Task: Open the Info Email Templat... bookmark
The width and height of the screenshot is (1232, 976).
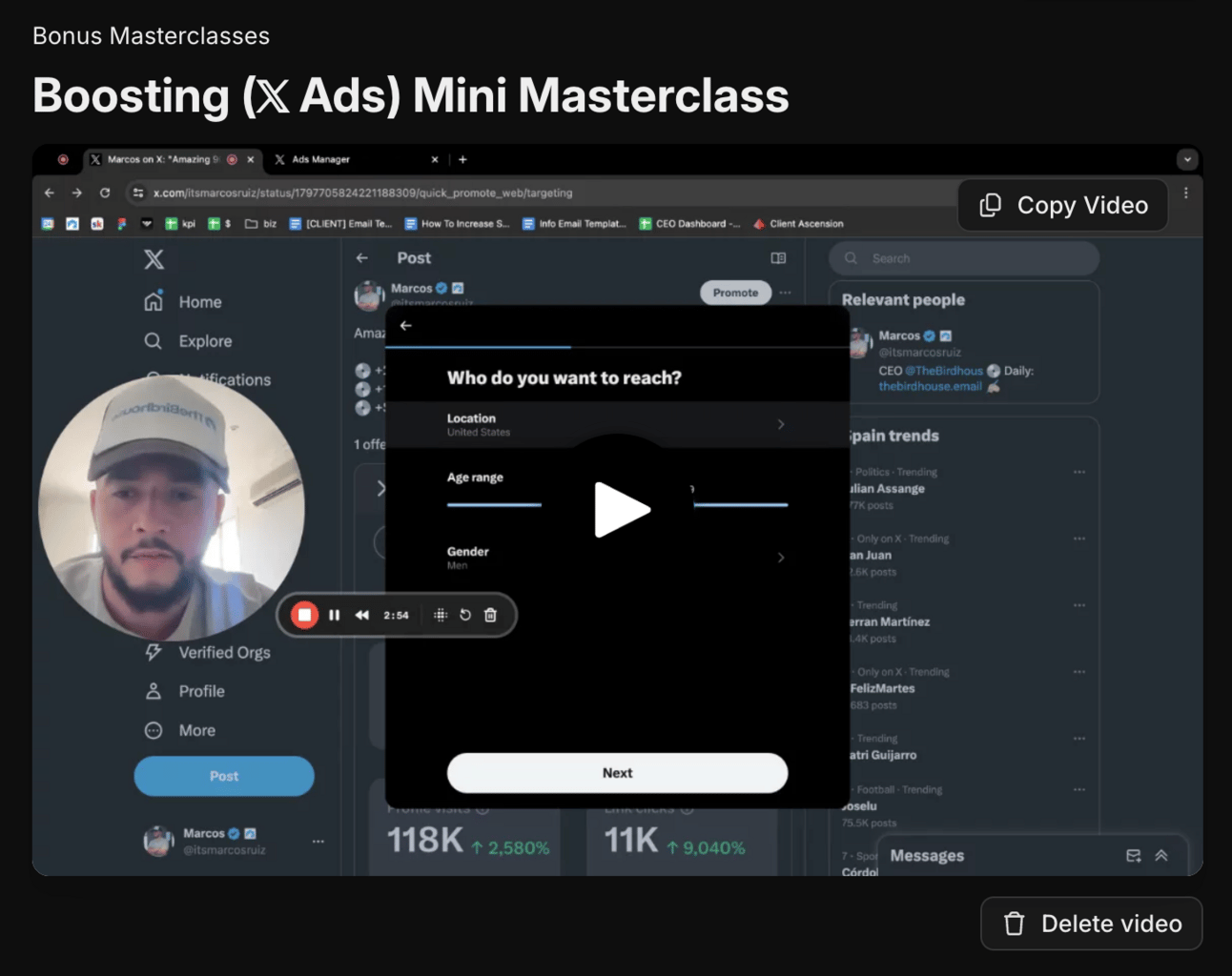Action: tap(574, 224)
